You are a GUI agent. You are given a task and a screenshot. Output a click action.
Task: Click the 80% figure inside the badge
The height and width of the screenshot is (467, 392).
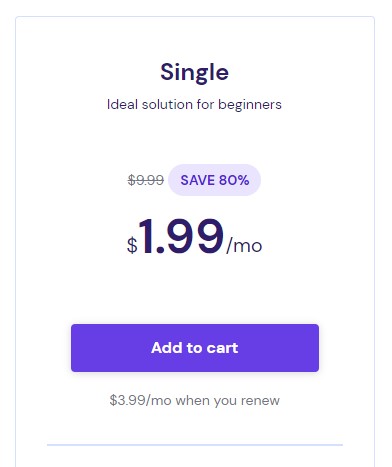tap(234, 180)
